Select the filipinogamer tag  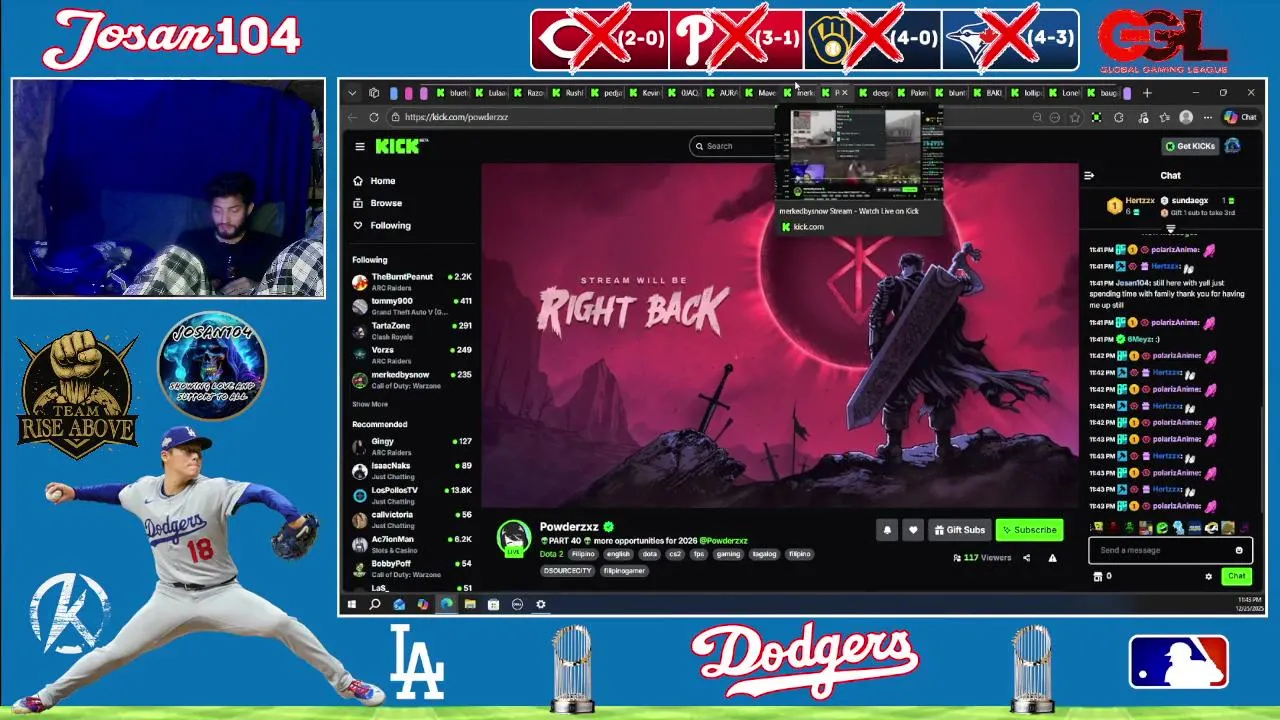(624, 570)
